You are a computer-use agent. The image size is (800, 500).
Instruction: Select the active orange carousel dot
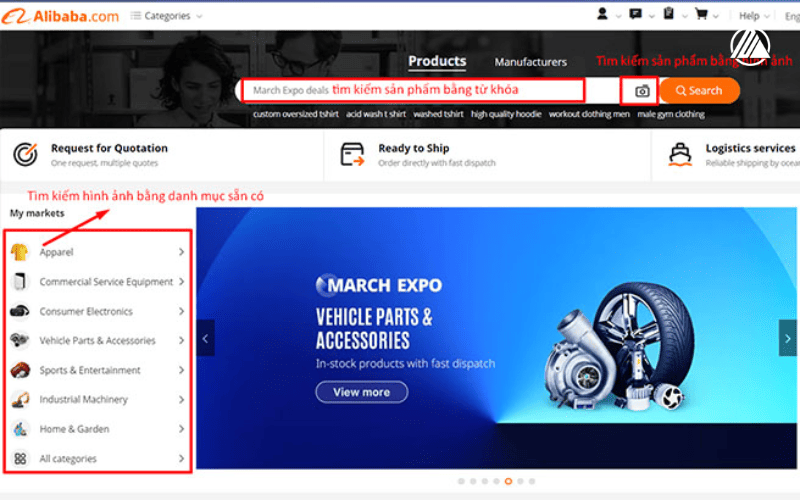[508, 481]
